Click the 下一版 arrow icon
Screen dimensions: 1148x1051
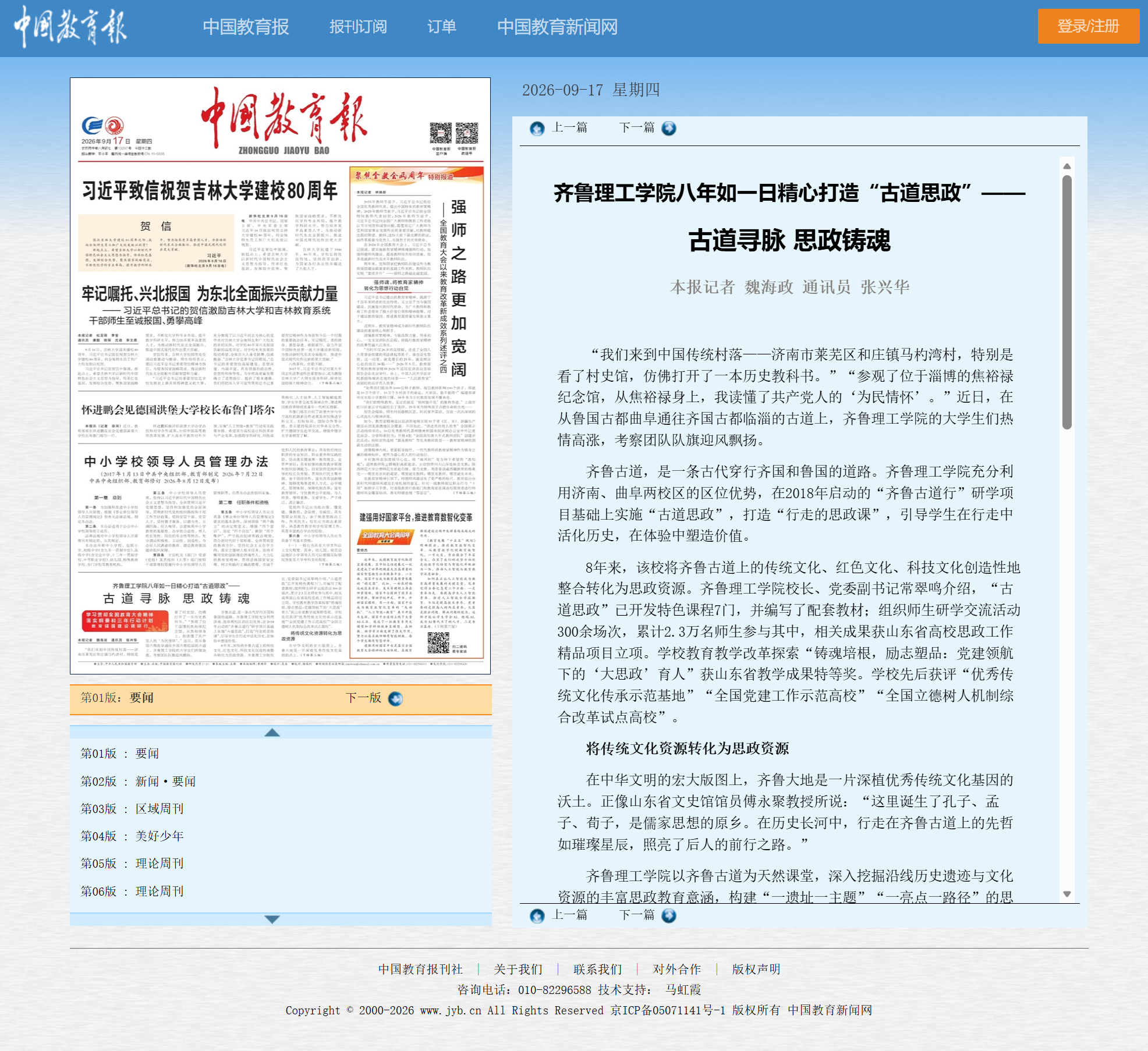click(x=395, y=698)
